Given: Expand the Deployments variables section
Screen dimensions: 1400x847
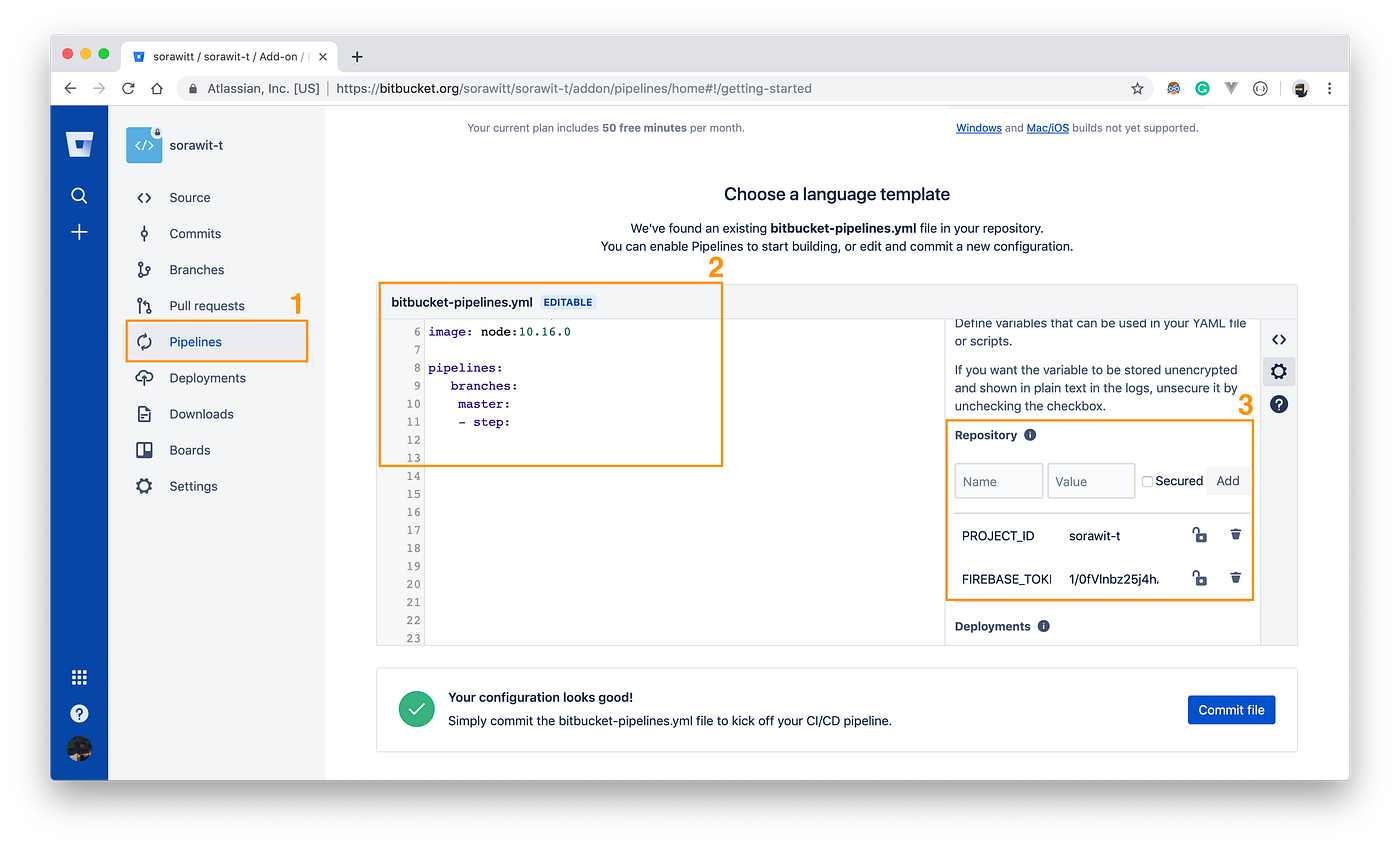Looking at the screenshot, I should coord(990,626).
